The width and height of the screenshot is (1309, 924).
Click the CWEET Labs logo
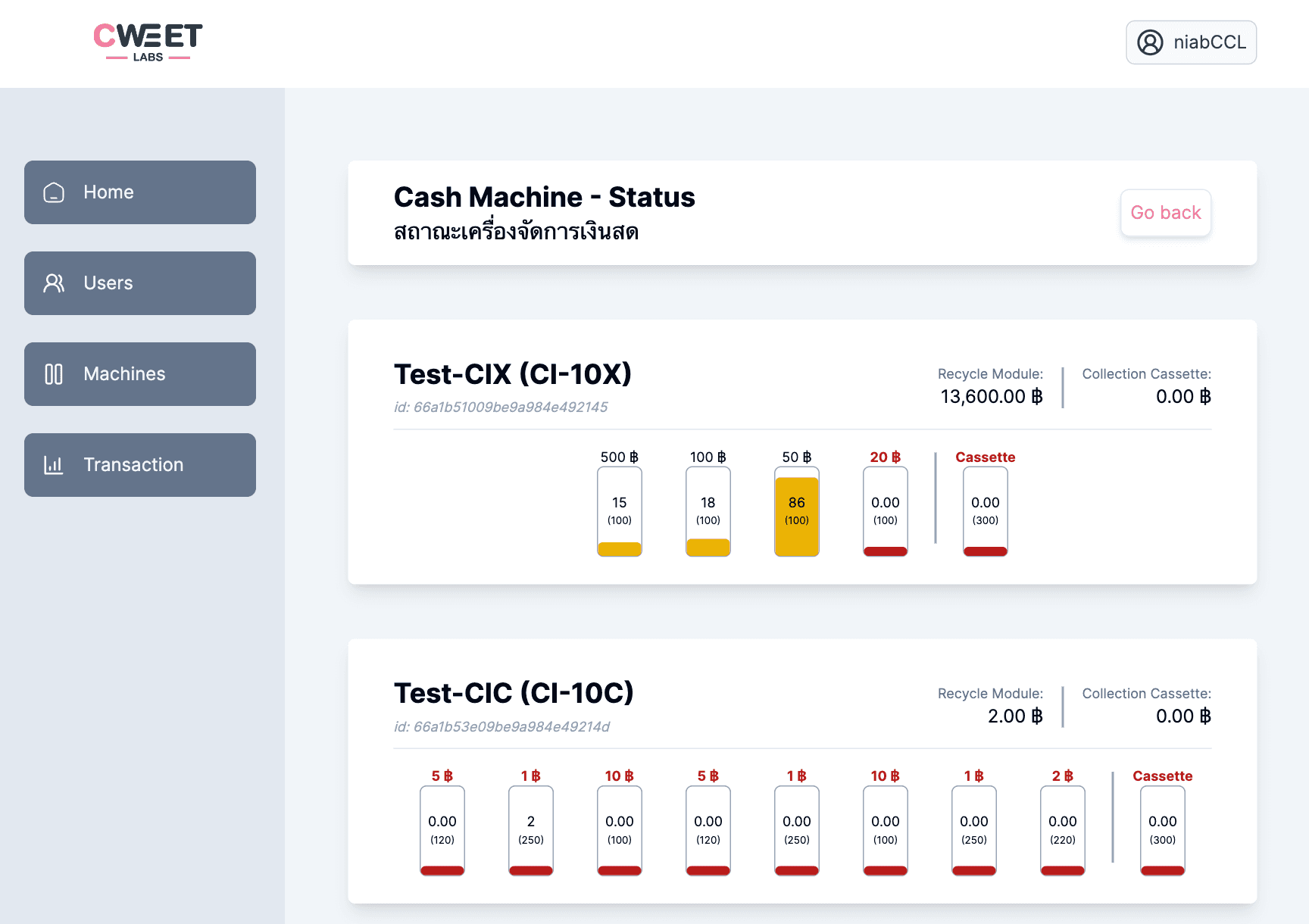[x=148, y=41]
